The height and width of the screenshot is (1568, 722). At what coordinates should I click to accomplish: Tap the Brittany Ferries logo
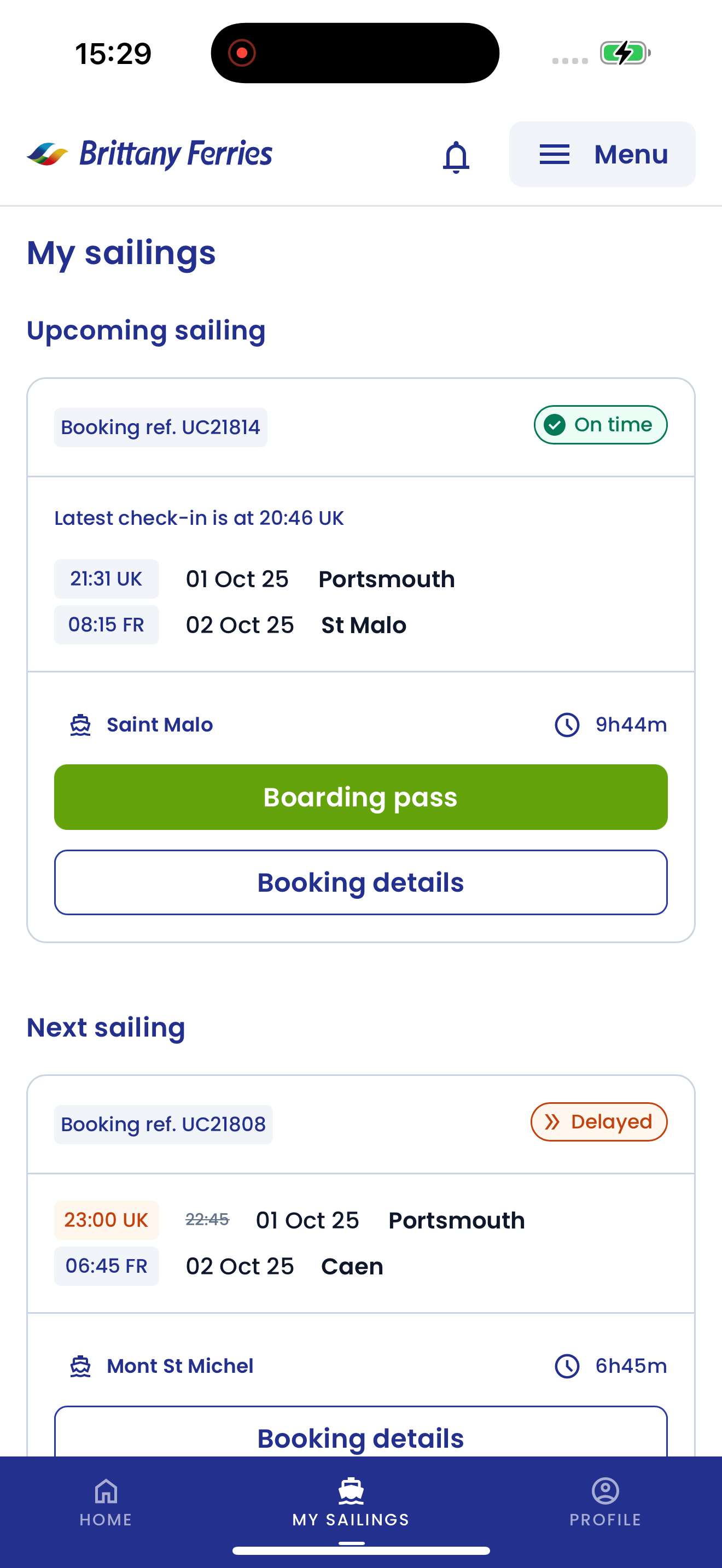click(150, 154)
